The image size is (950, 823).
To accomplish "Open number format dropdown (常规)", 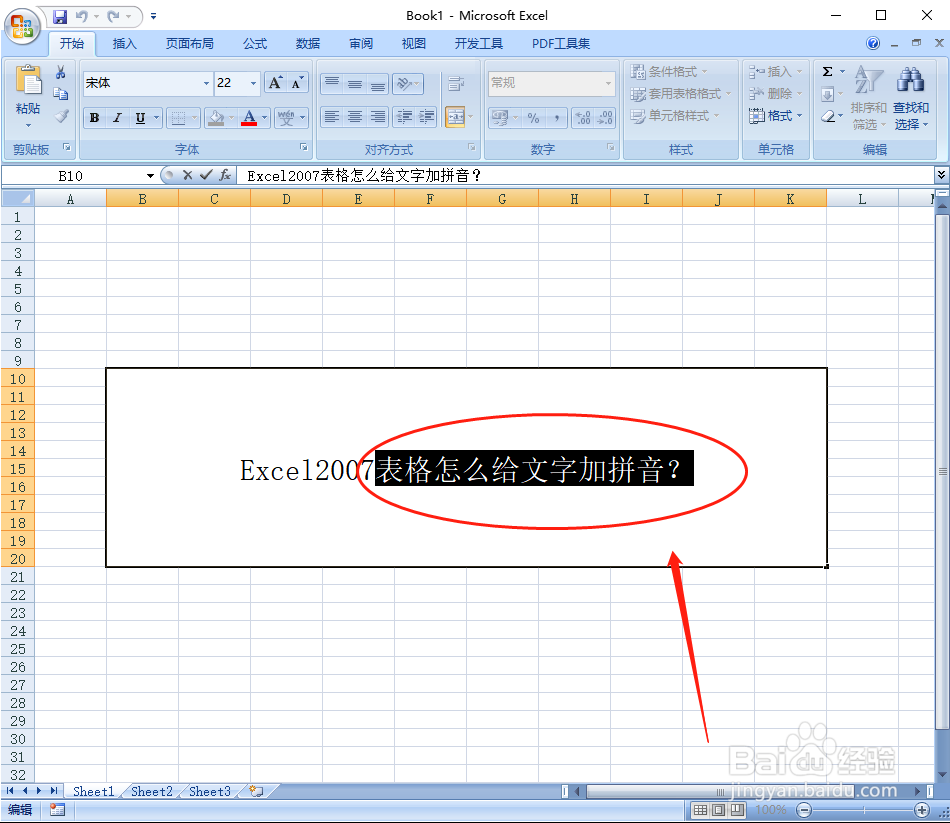I will (608, 83).
